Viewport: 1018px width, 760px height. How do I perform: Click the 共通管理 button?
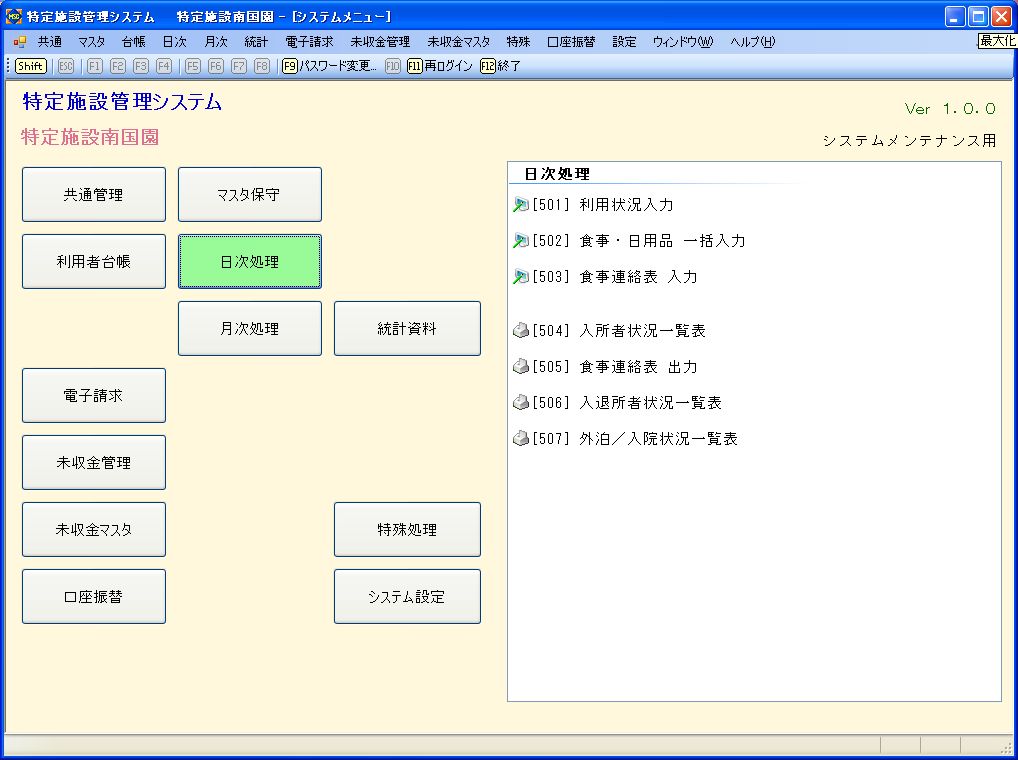pyautogui.click(x=94, y=195)
